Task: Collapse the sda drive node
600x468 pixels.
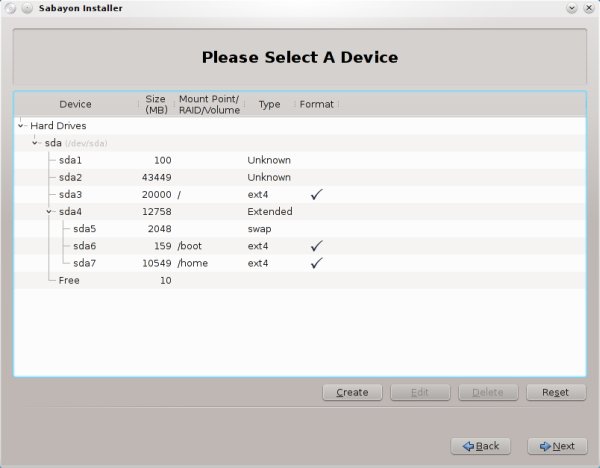Action: pyautogui.click(x=34, y=143)
